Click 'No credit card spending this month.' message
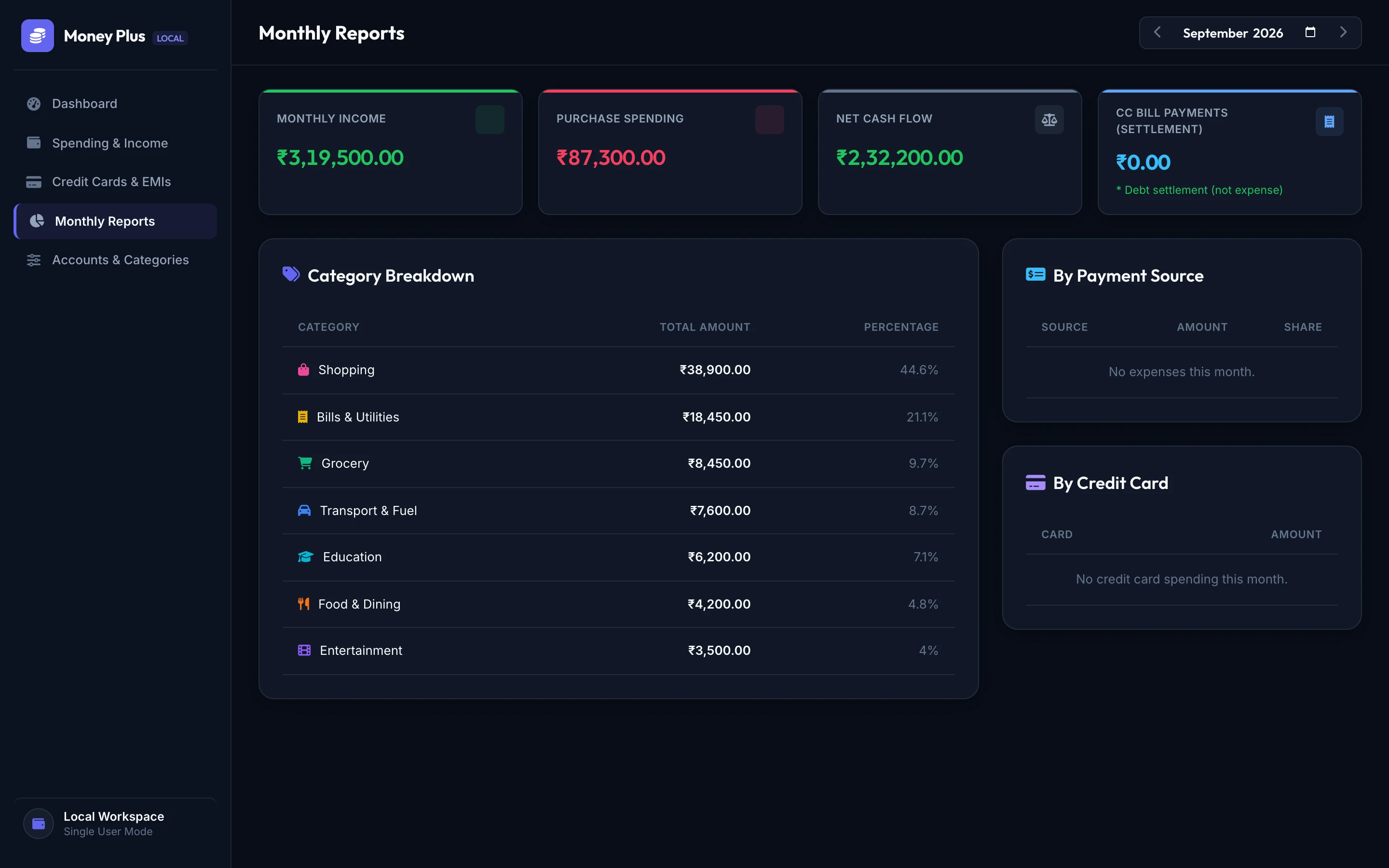 1181,579
